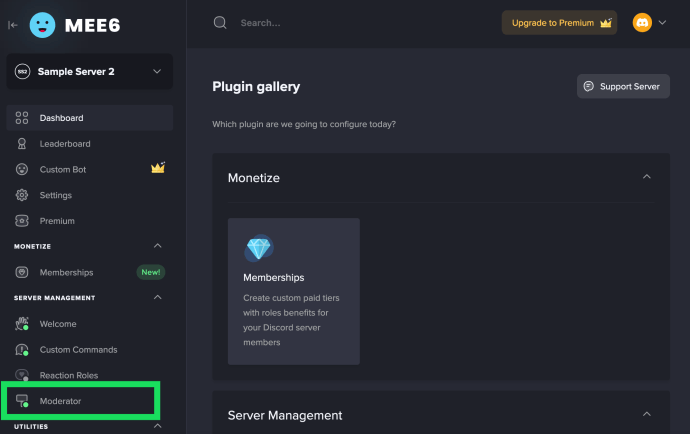
Task: Collapse the Server Management plugin section
Action: (646, 414)
